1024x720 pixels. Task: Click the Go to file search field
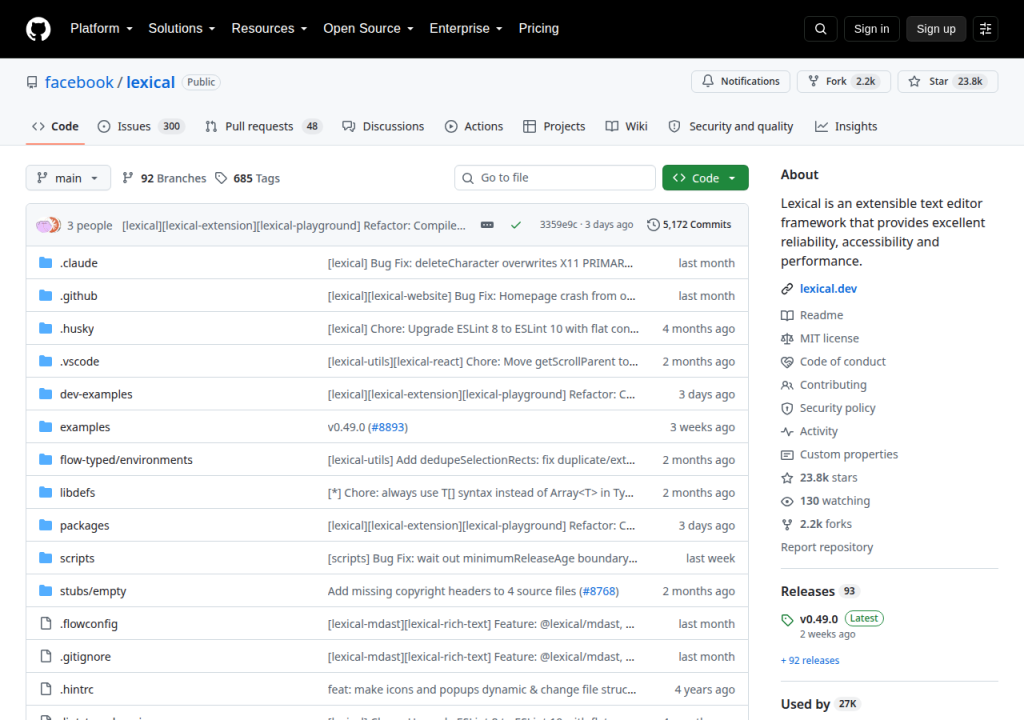click(x=554, y=178)
